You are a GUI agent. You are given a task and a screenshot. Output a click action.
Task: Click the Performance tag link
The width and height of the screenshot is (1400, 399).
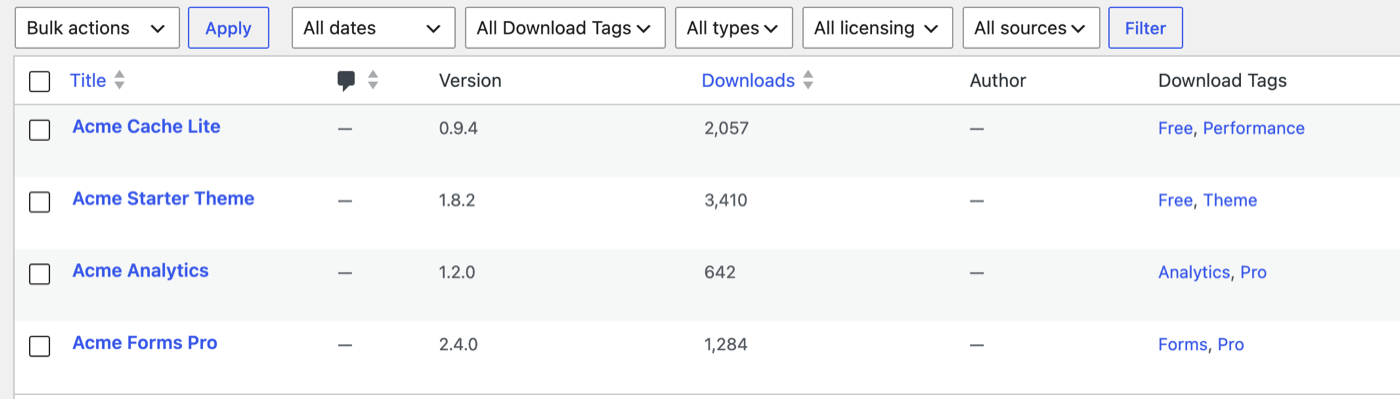coord(1254,128)
